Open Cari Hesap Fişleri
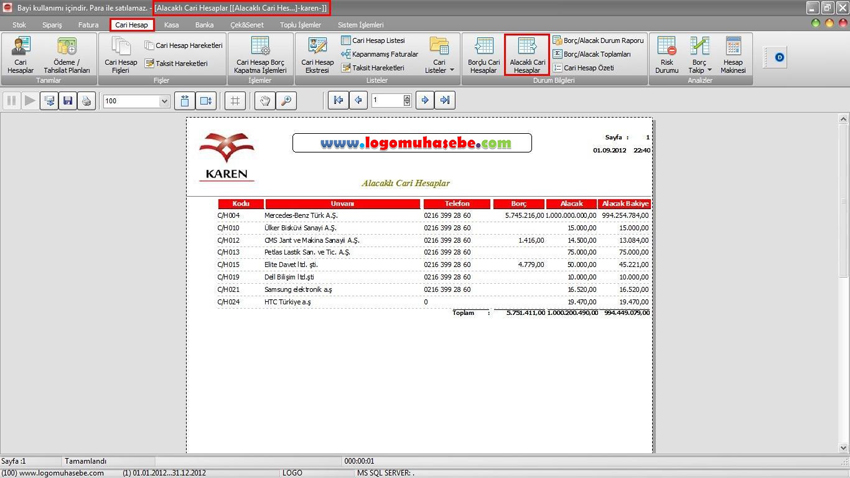This screenshot has width=850, height=478. 120,55
